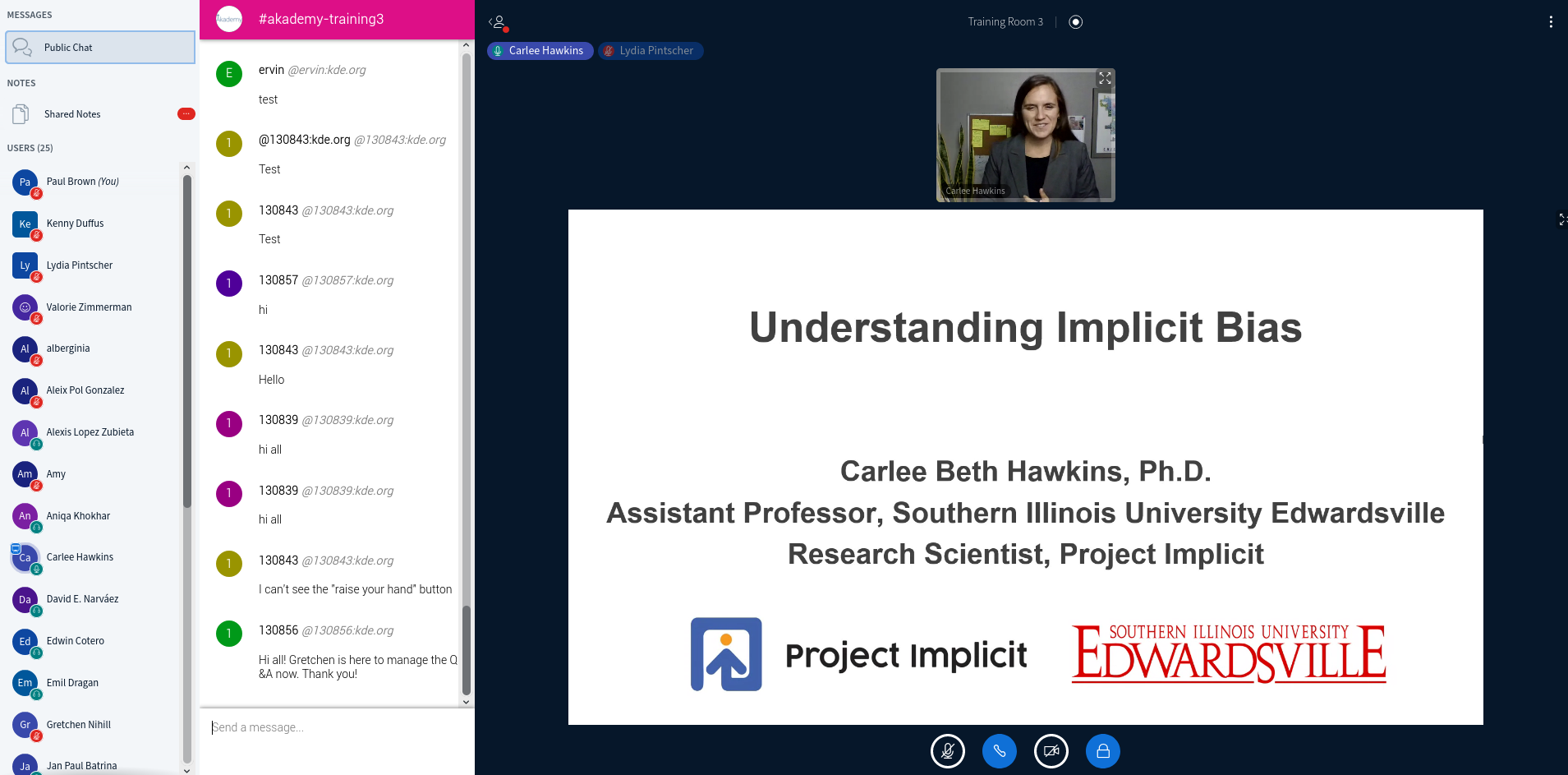Click the Em avatar of Emil Dragan
Screen dimensions: 1568x775
pyautogui.click(x=25, y=683)
